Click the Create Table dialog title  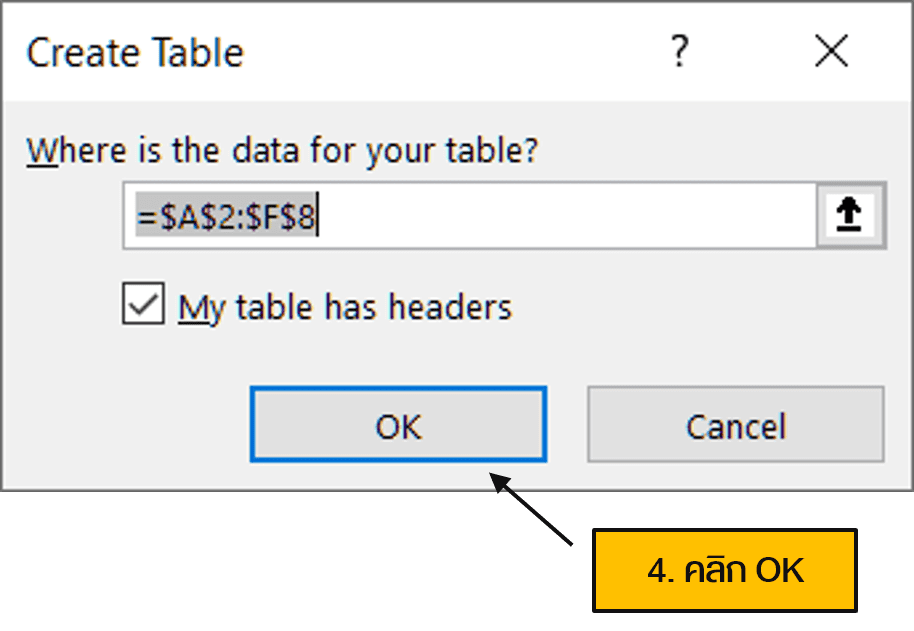pyautogui.click(x=135, y=52)
